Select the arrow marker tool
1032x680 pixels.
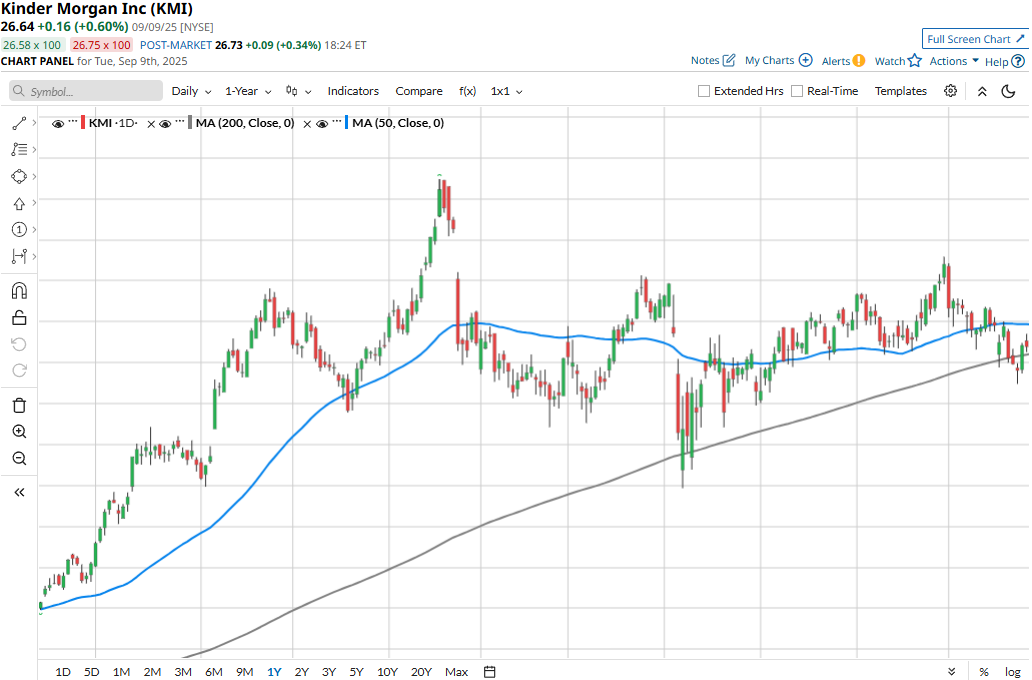pyautogui.click(x=18, y=203)
